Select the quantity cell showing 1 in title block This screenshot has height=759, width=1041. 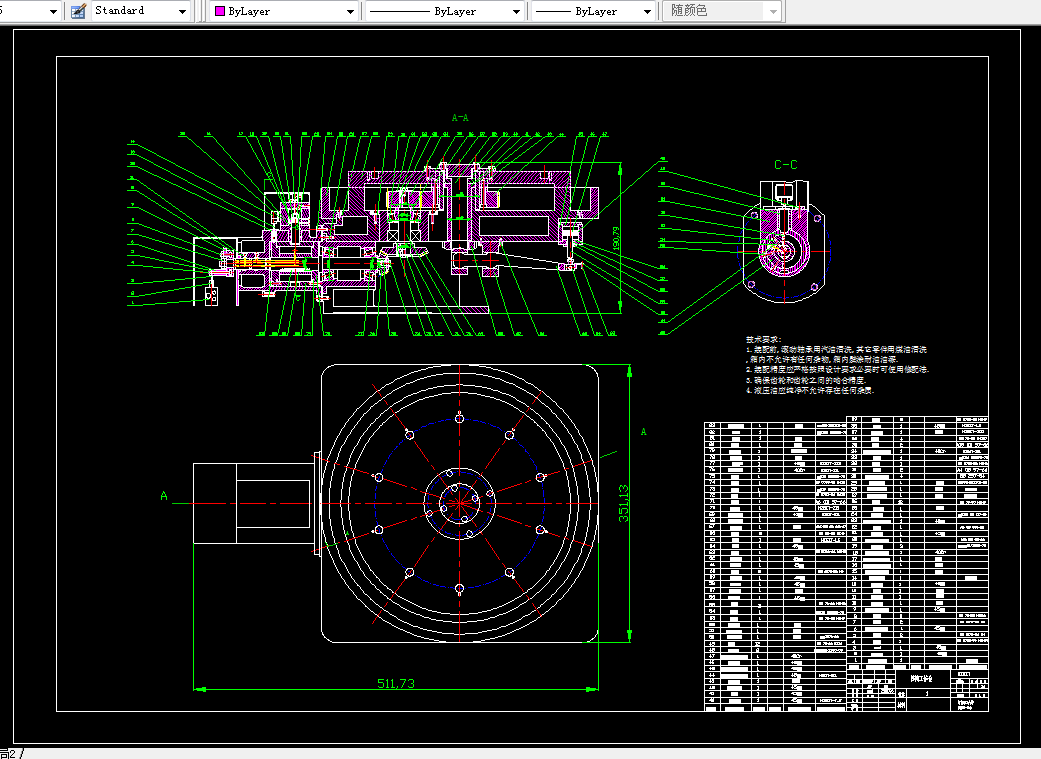click(x=927, y=694)
